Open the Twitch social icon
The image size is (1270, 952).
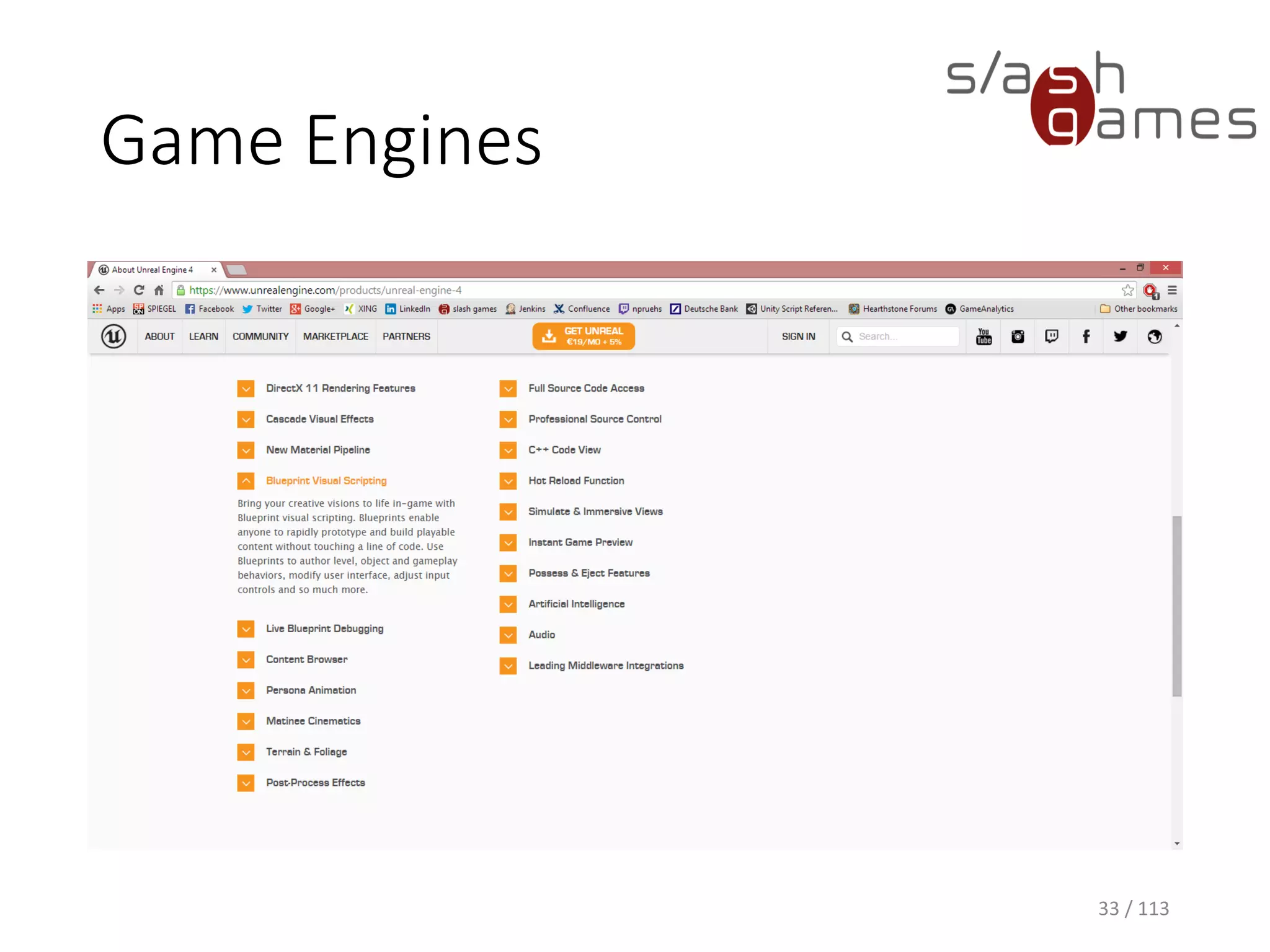click(1052, 337)
